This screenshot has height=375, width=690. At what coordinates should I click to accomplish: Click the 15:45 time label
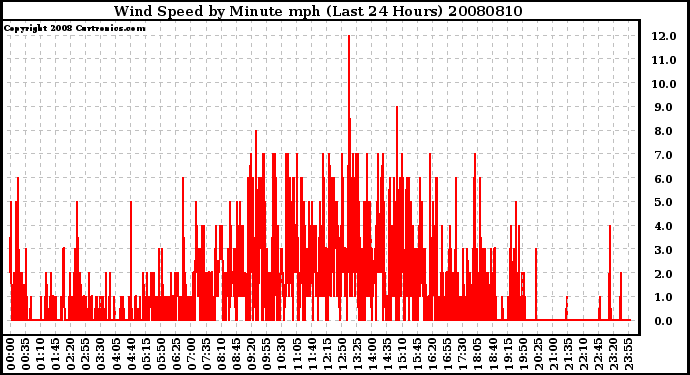point(417,354)
